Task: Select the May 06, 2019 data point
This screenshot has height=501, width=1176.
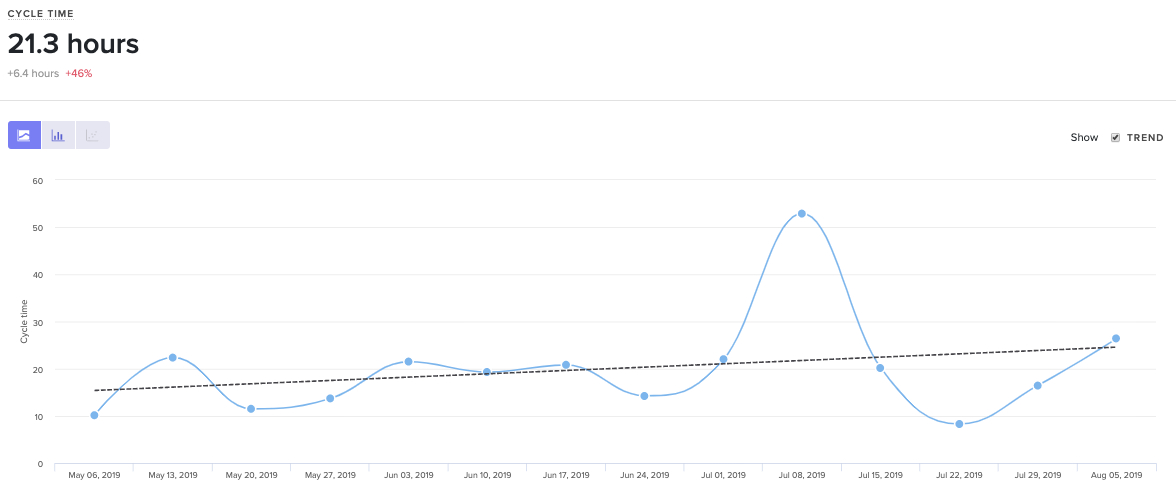Action: tap(94, 415)
